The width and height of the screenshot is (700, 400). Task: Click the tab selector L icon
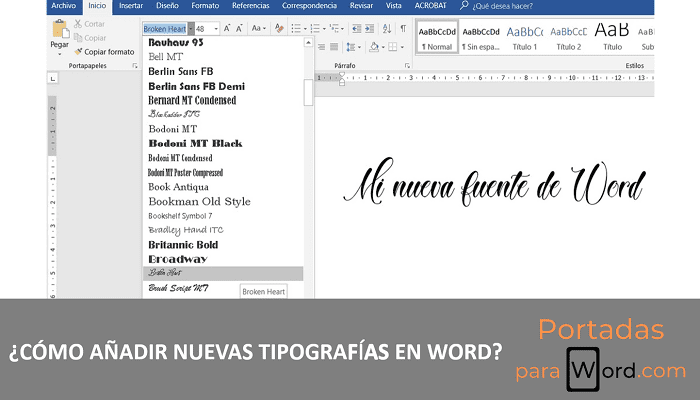[53, 79]
